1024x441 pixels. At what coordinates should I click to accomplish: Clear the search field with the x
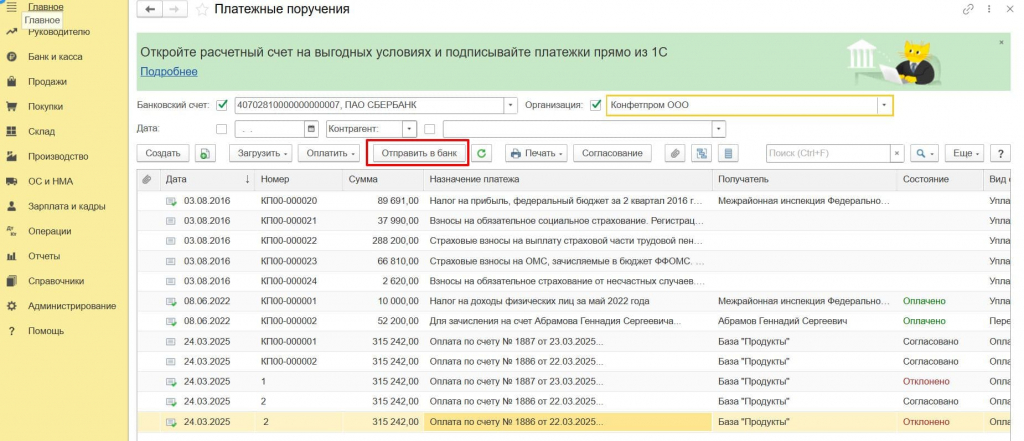897,154
